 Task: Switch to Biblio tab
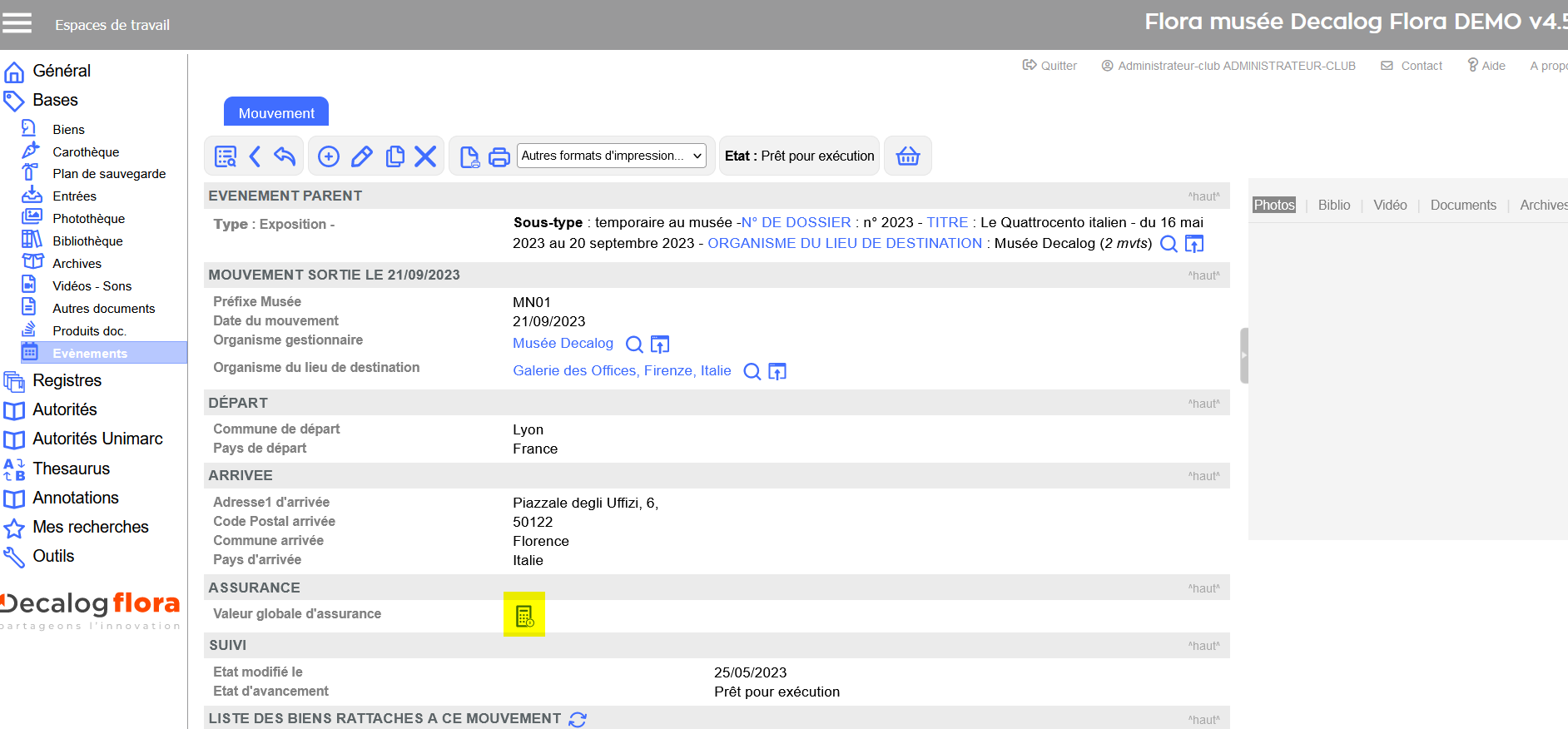(1334, 205)
